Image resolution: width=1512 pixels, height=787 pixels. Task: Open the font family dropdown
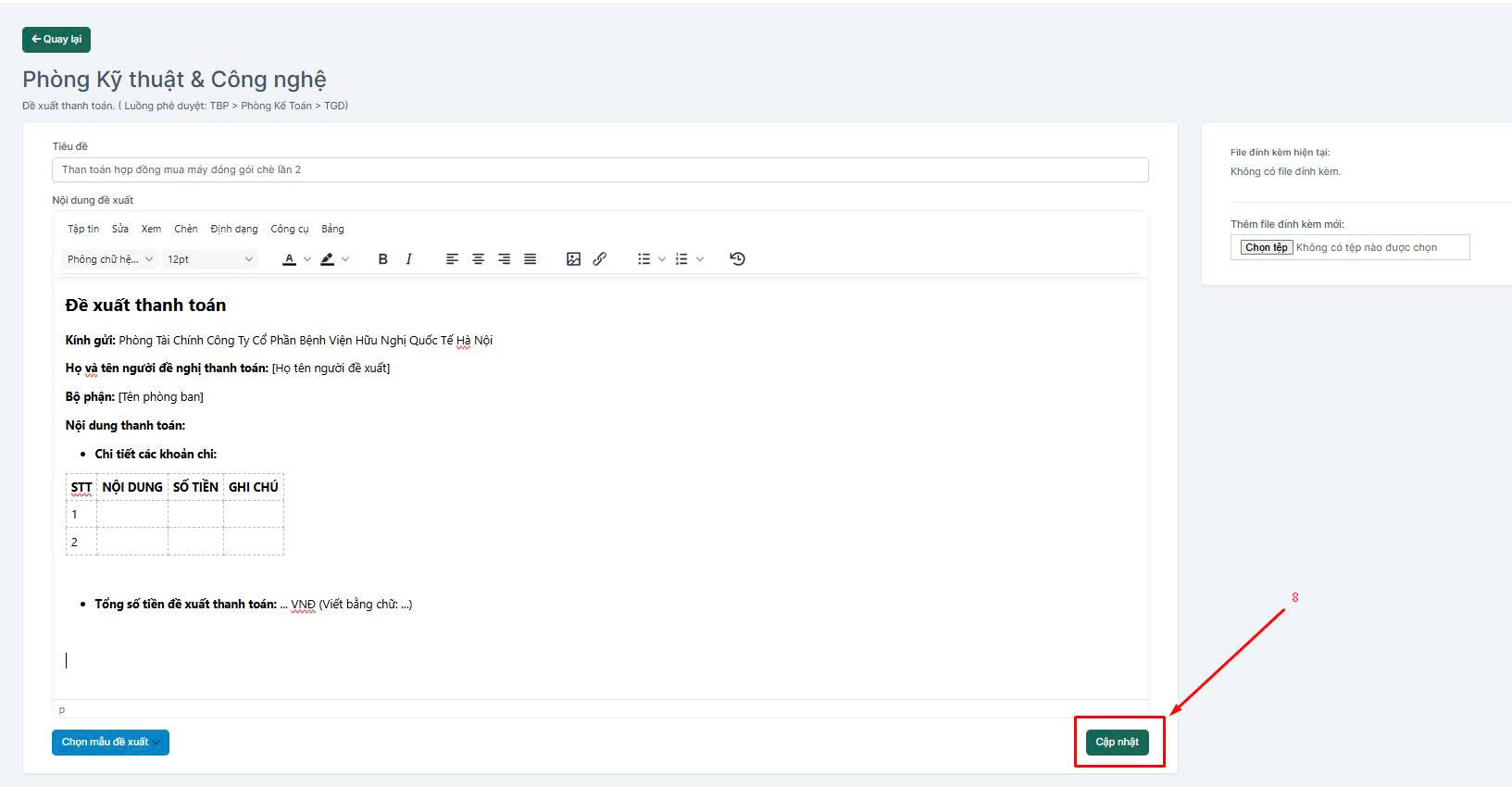pos(110,259)
